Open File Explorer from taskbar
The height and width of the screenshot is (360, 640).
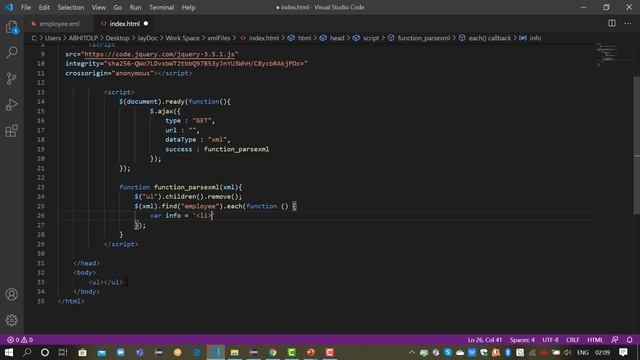(235, 352)
